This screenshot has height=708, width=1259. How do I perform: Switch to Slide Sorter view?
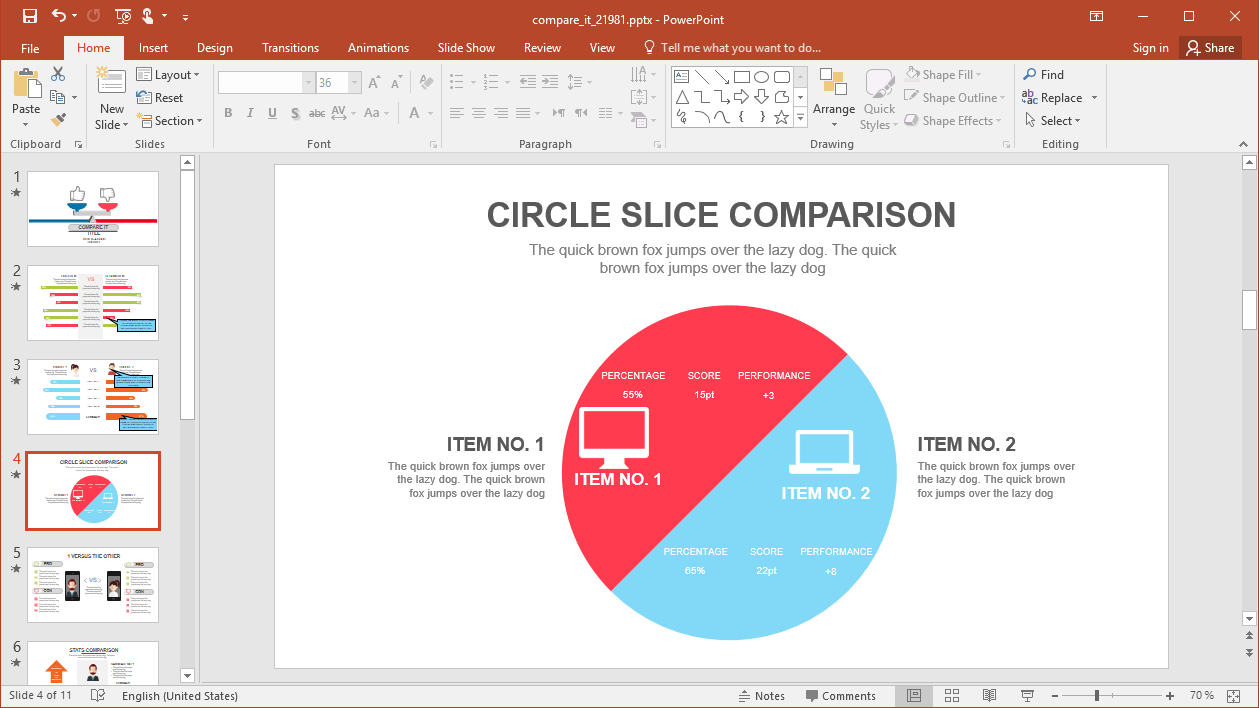coord(952,696)
